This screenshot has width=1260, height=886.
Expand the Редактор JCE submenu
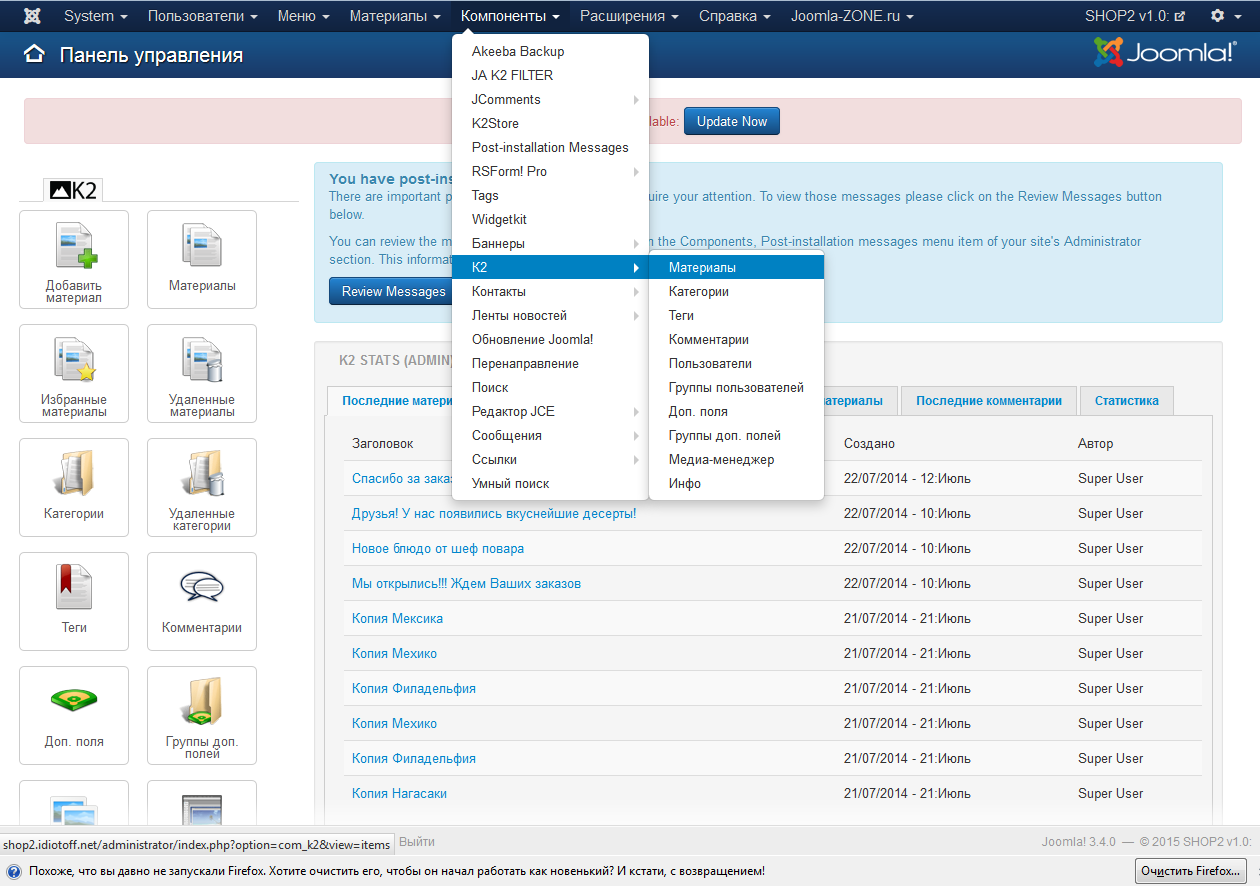click(x=550, y=411)
